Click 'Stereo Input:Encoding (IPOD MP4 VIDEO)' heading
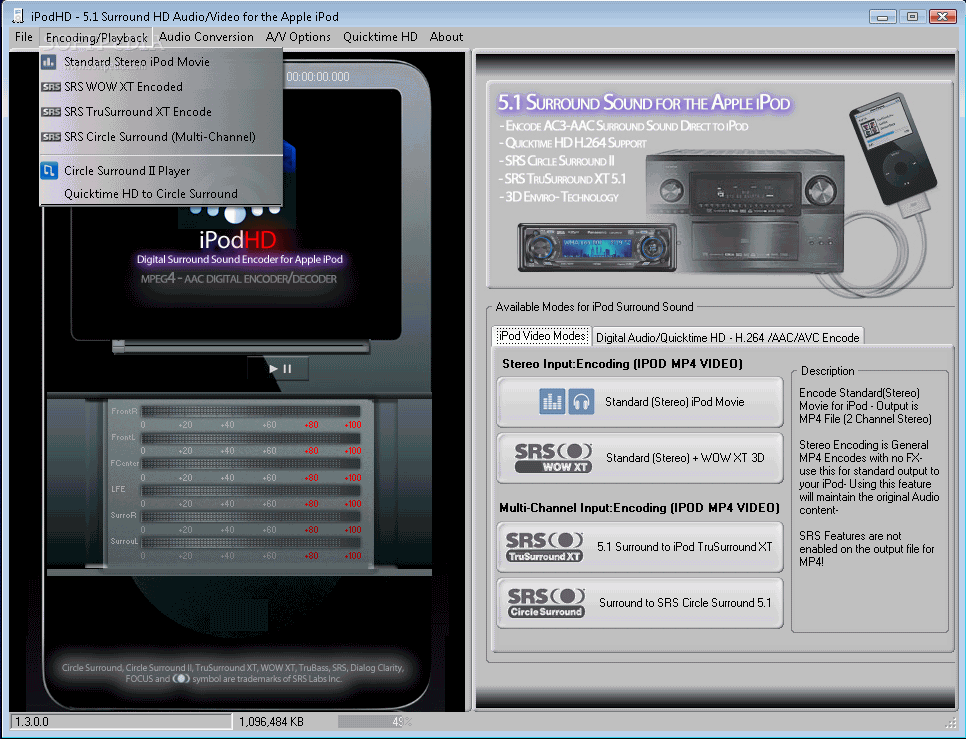Image resolution: width=966 pixels, height=739 pixels. click(622, 364)
